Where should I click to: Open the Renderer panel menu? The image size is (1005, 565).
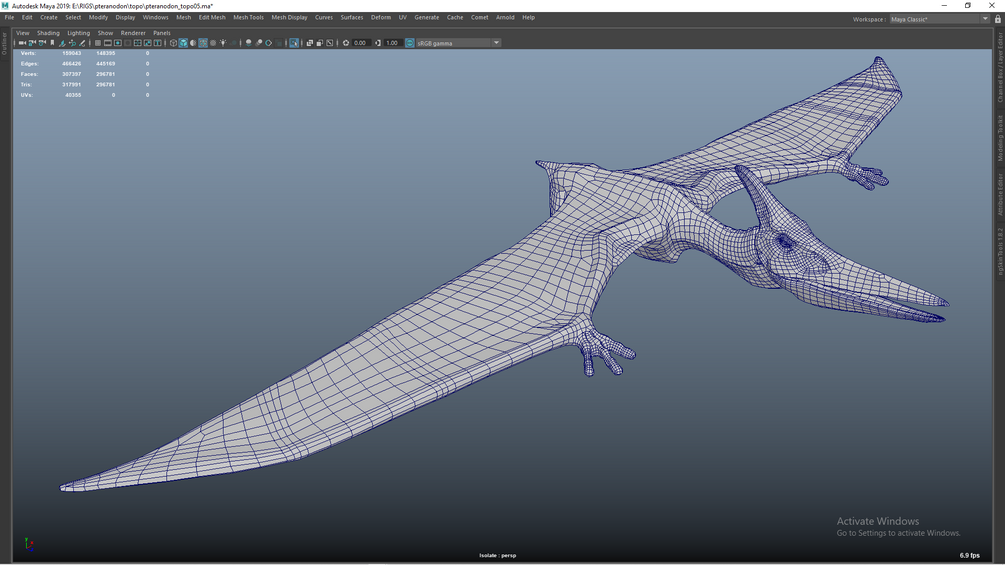click(133, 33)
